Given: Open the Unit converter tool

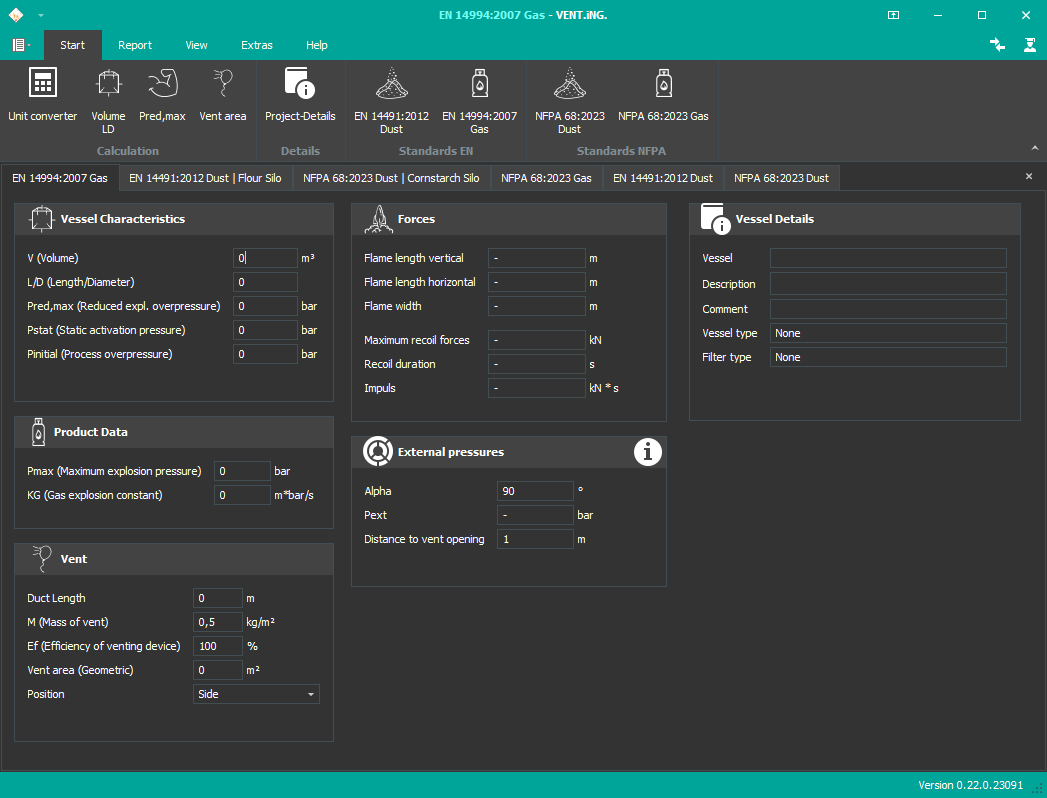Looking at the screenshot, I should pos(42,98).
